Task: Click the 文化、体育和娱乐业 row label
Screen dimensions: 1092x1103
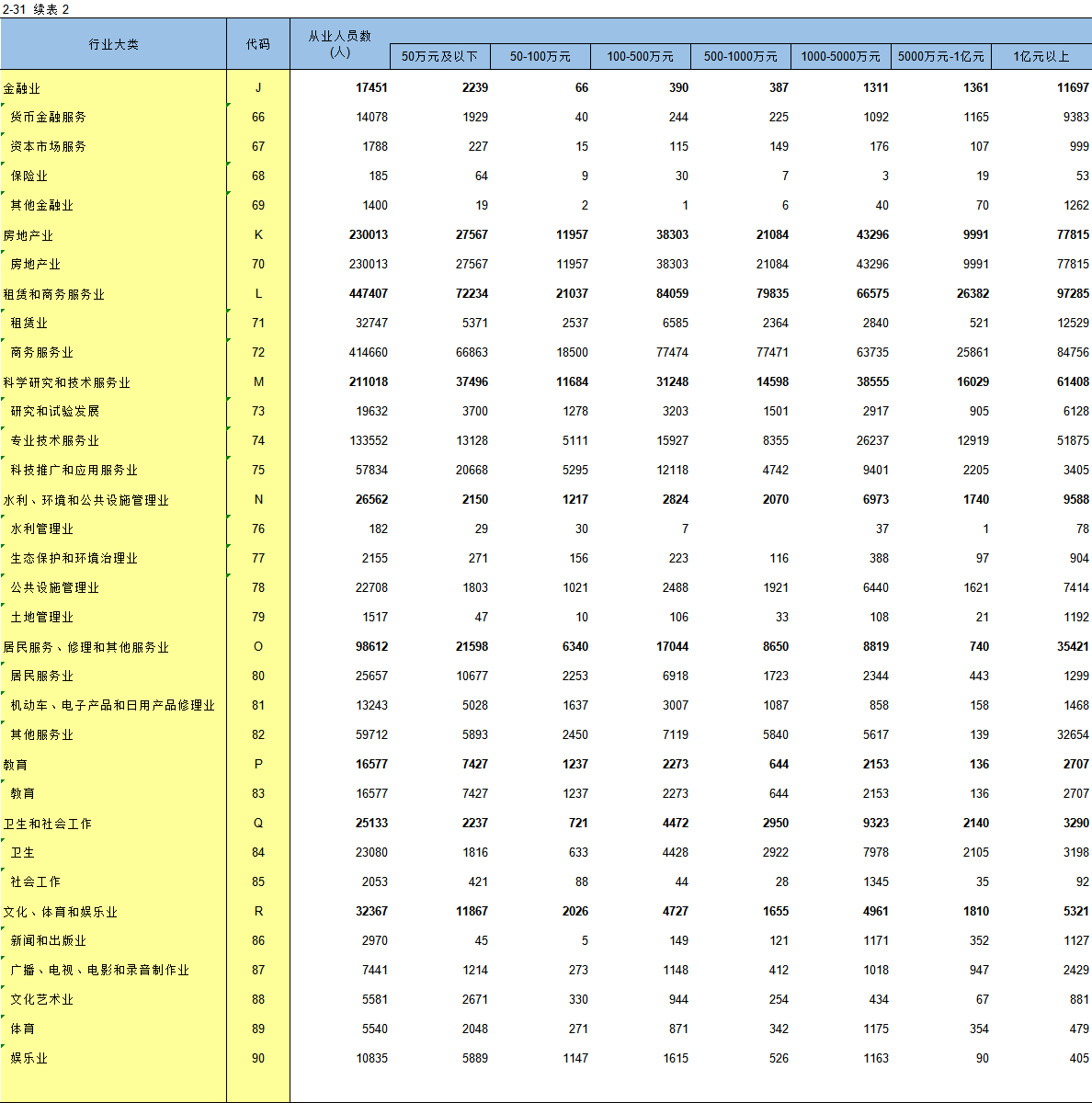Action: coord(61,912)
